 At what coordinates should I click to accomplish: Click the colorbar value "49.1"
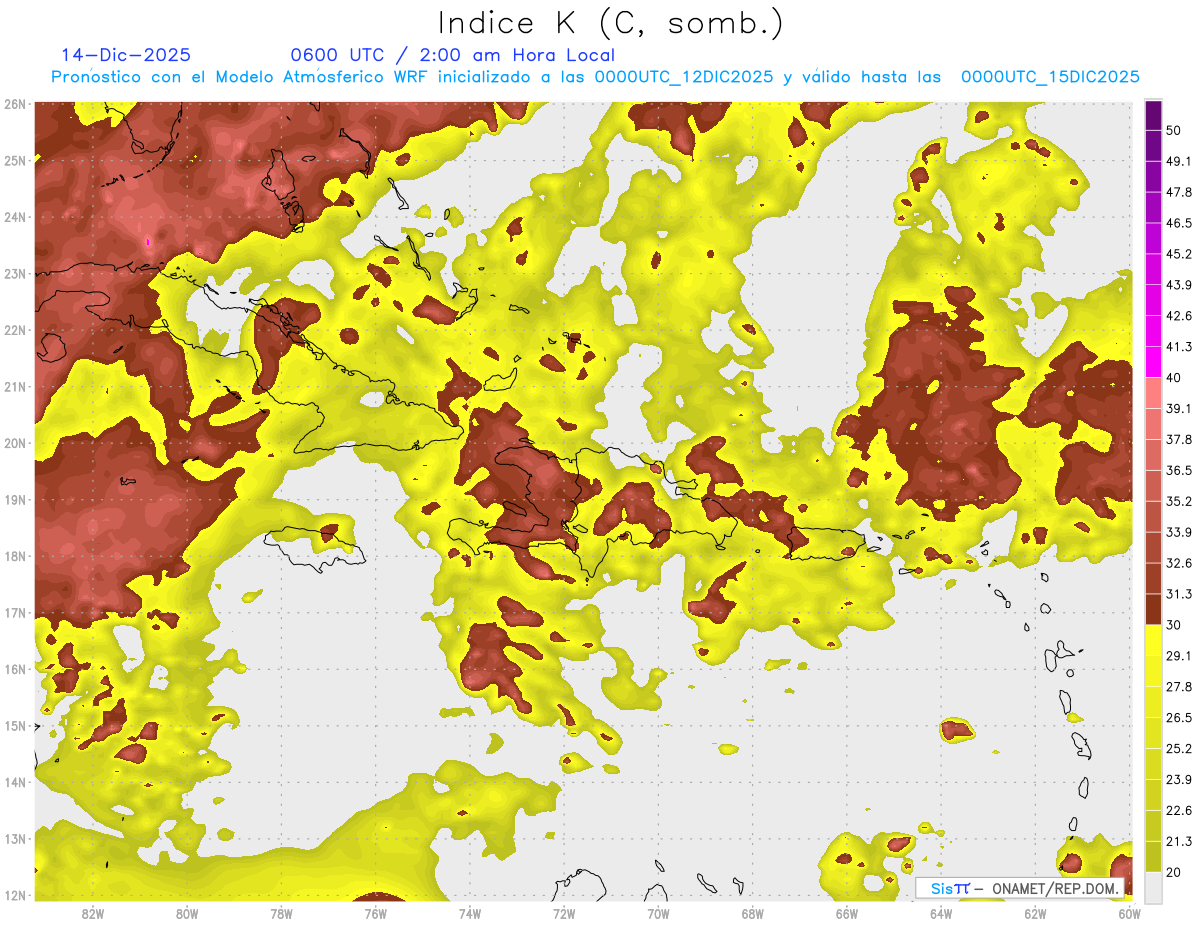click(x=1179, y=161)
